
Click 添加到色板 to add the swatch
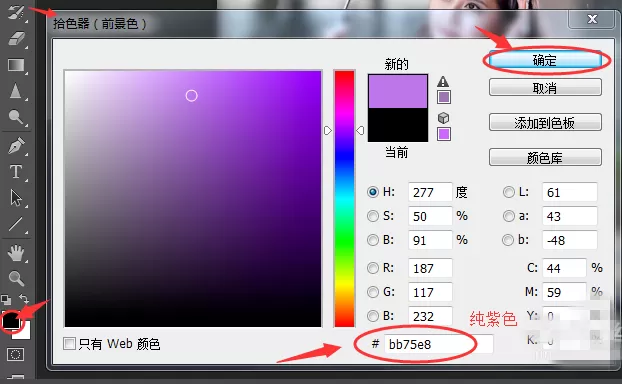(x=545, y=123)
